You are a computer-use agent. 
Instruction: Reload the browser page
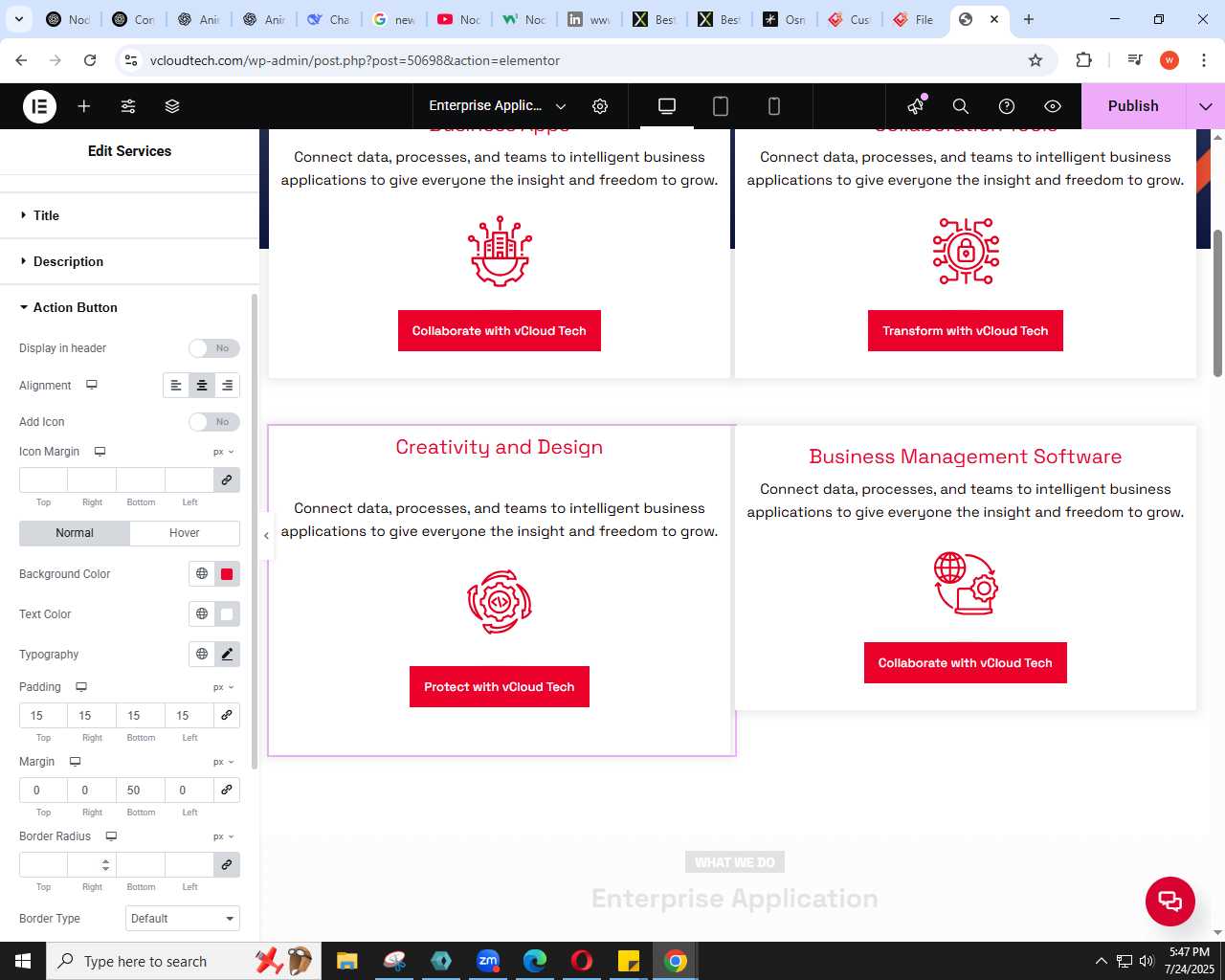(x=90, y=60)
